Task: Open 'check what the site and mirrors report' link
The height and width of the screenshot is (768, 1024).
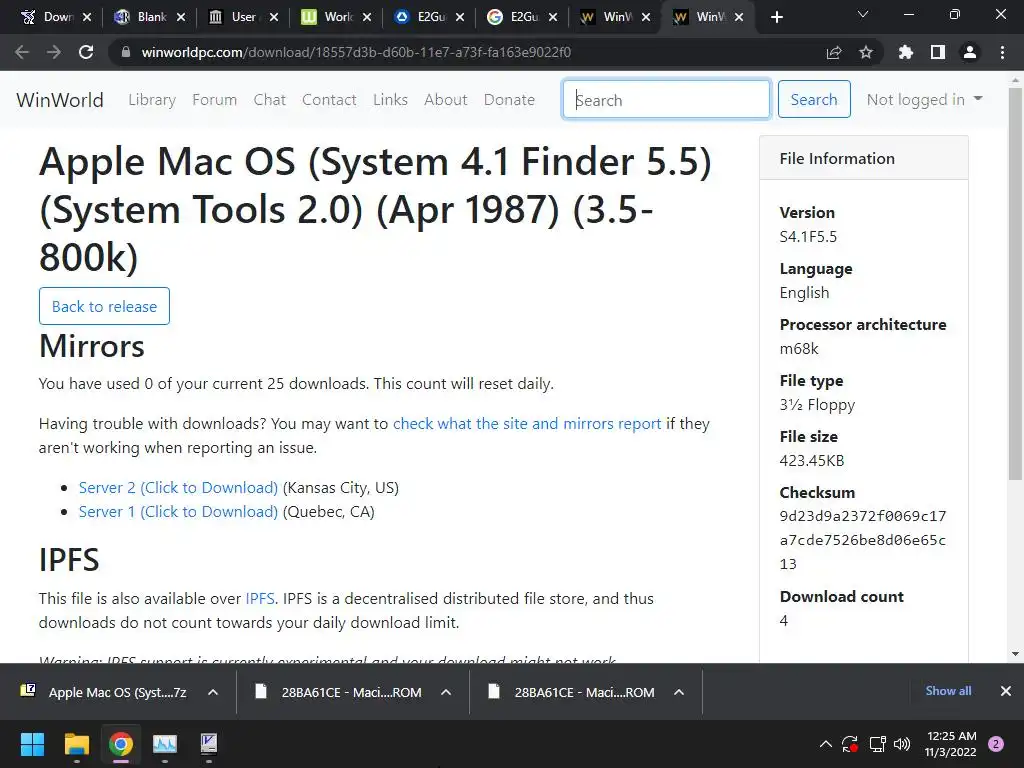Action: [x=527, y=424]
